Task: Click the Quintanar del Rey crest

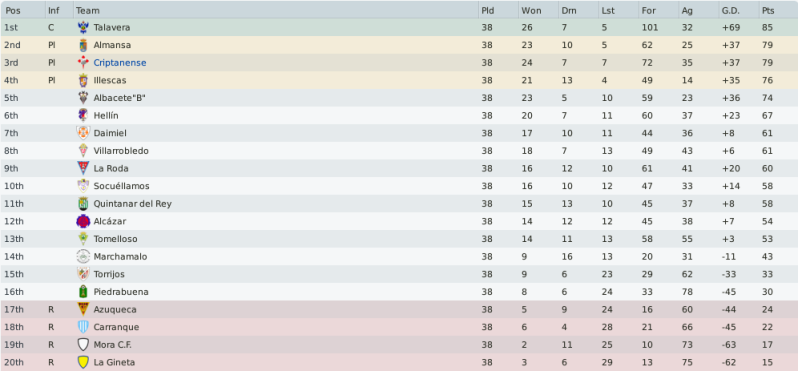Action: 83,204
